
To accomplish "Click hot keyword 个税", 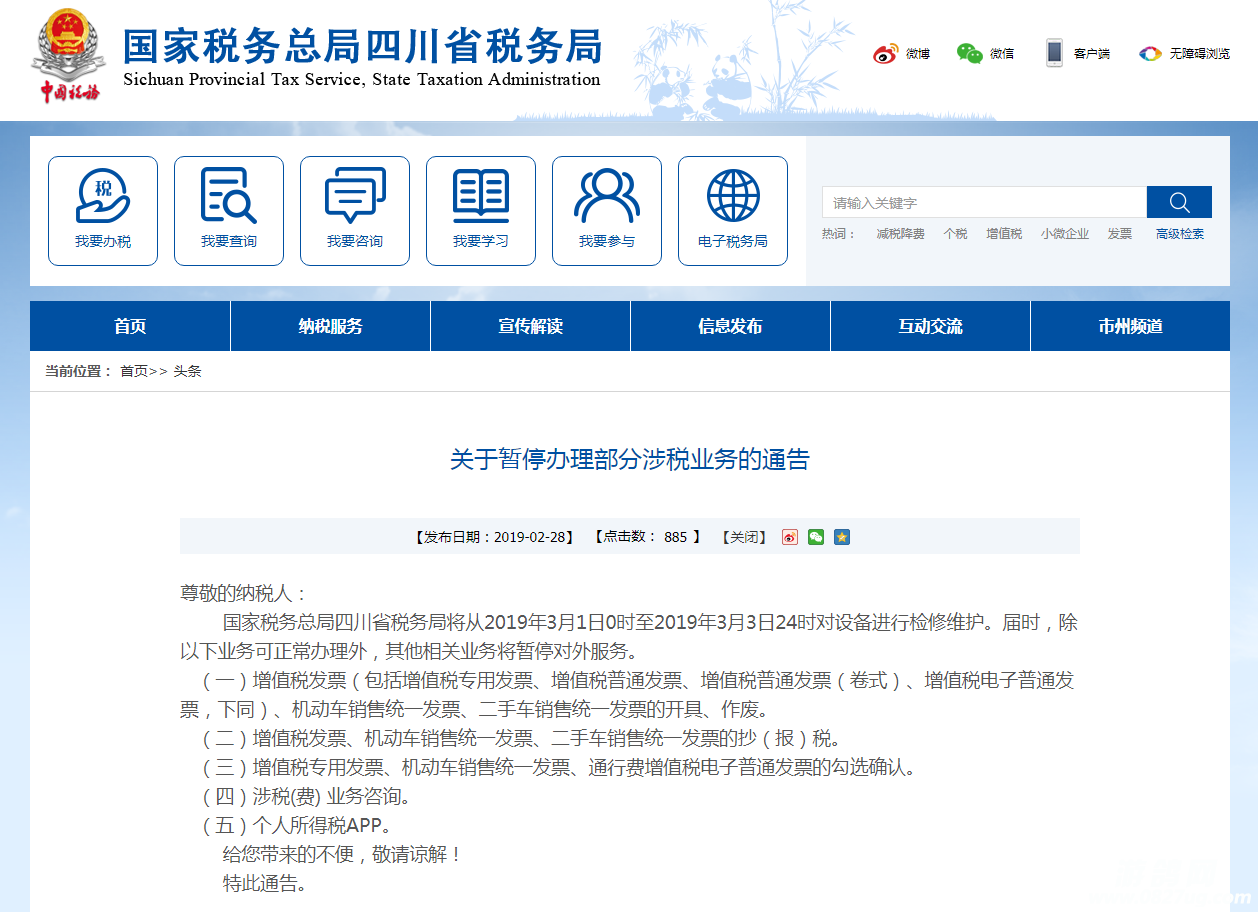I will tap(955, 234).
